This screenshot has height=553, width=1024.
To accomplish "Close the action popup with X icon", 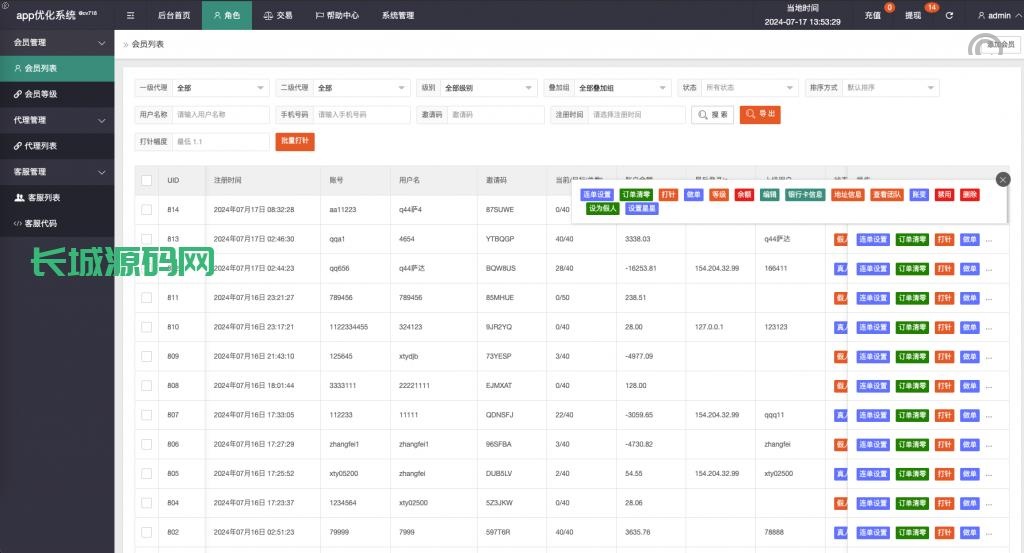I will (1003, 179).
